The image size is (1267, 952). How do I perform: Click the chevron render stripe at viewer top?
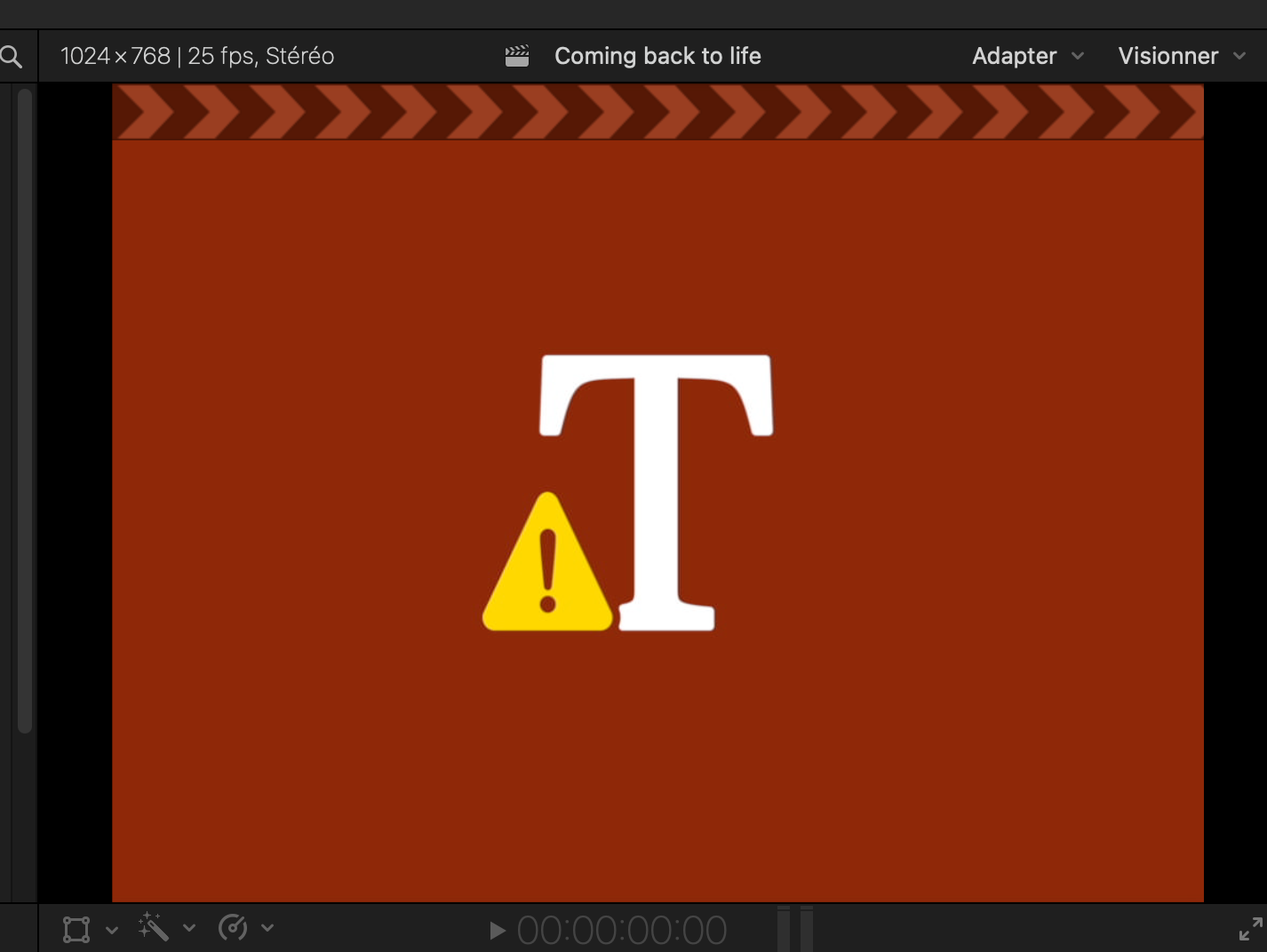tap(657, 112)
